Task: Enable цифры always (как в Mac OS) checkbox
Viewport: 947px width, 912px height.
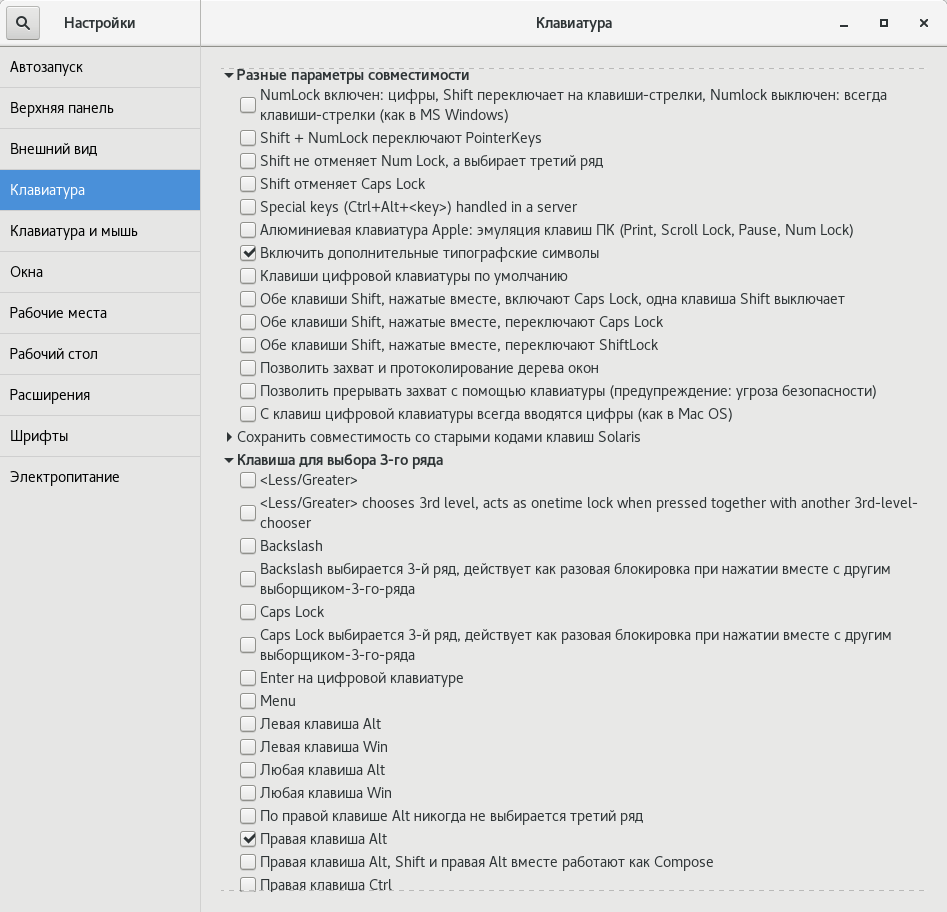Action: 248,414
